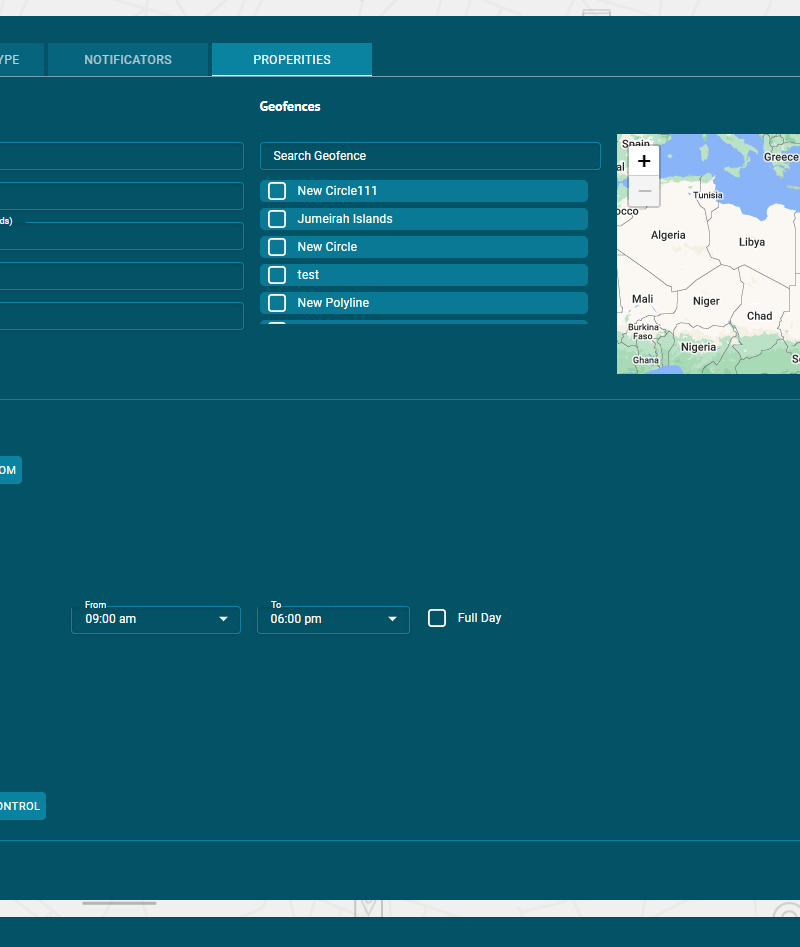Click the Mali label on map

click(642, 299)
